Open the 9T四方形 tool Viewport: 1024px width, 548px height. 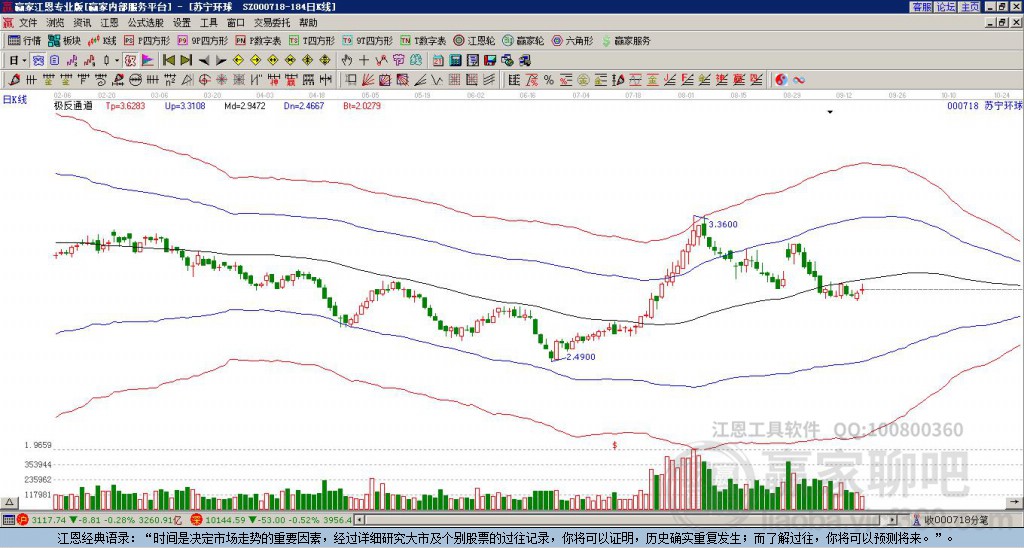pyautogui.click(x=367, y=40)
